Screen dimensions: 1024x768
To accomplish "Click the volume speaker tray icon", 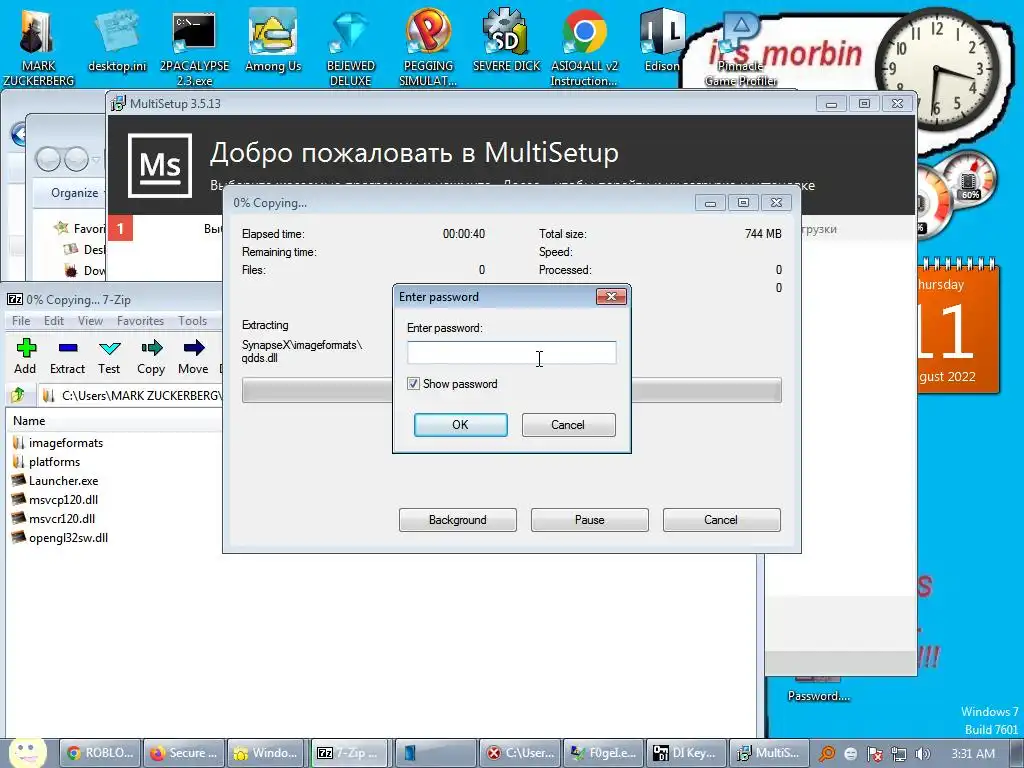I will (923, 754).
